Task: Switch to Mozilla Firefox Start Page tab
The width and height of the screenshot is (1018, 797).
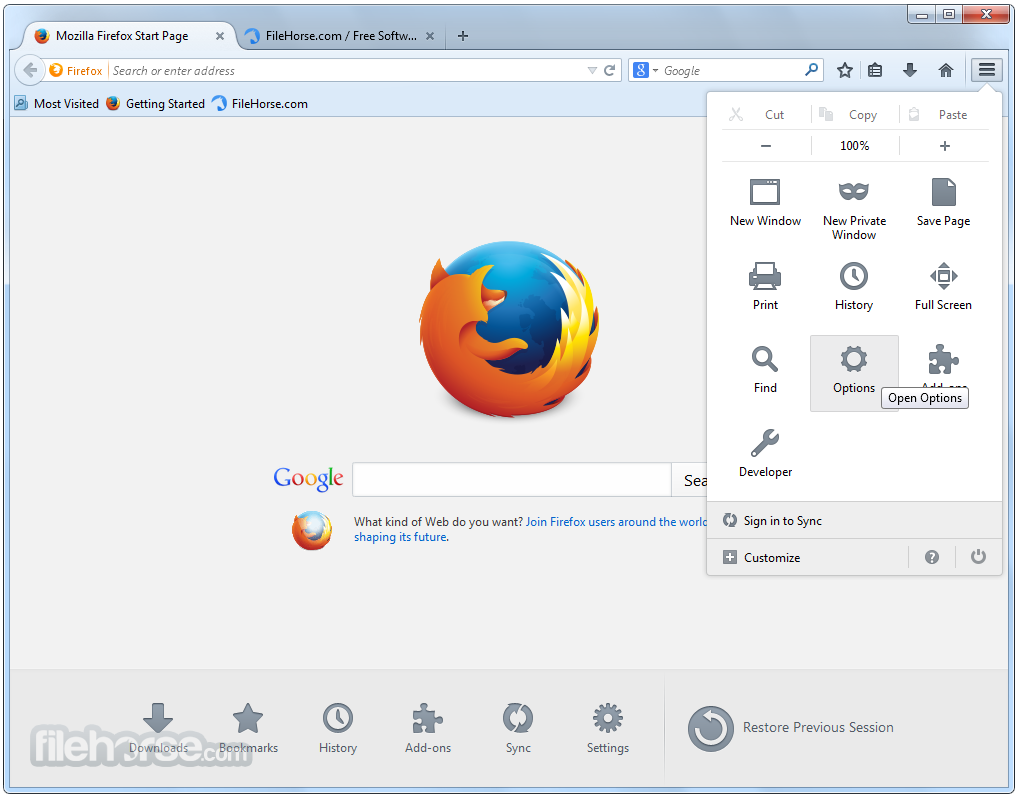Action: (x=122, y=36)
